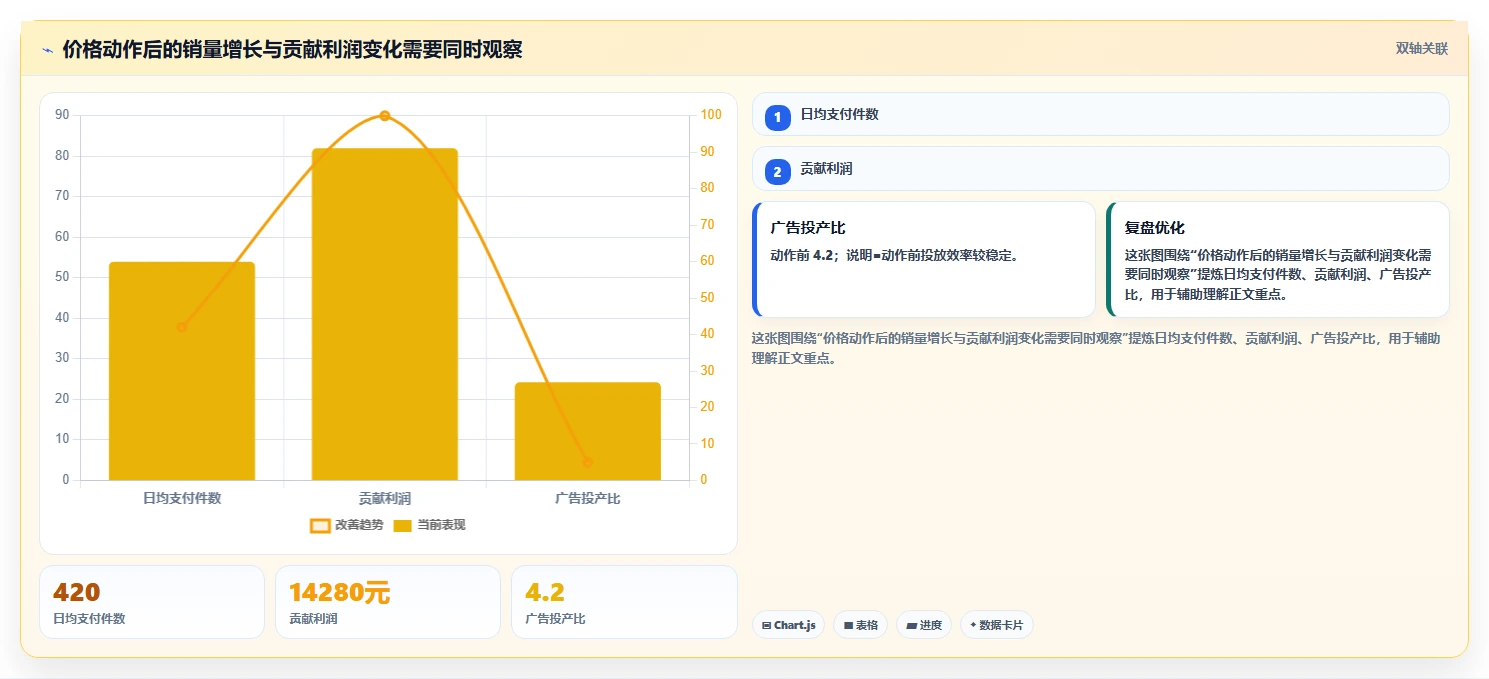1489x679 pixels.
Task: Toggle the 当前表现 legend swatch
Action: pyautogui.click(x=402, y=525)
